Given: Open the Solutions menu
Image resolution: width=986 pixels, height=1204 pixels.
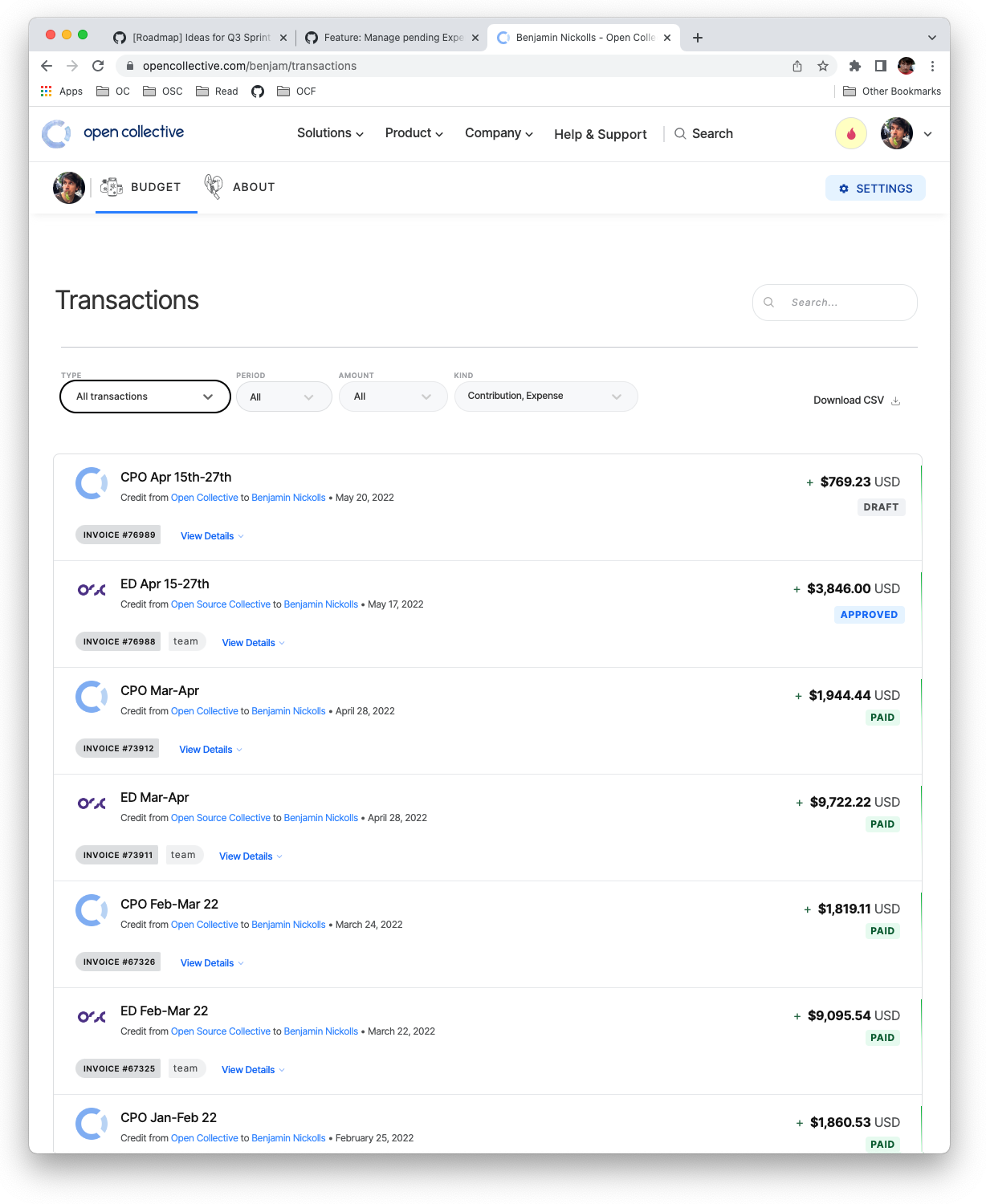Looking at the screenshot, I should pyautogui.click(x=329, y=133).
